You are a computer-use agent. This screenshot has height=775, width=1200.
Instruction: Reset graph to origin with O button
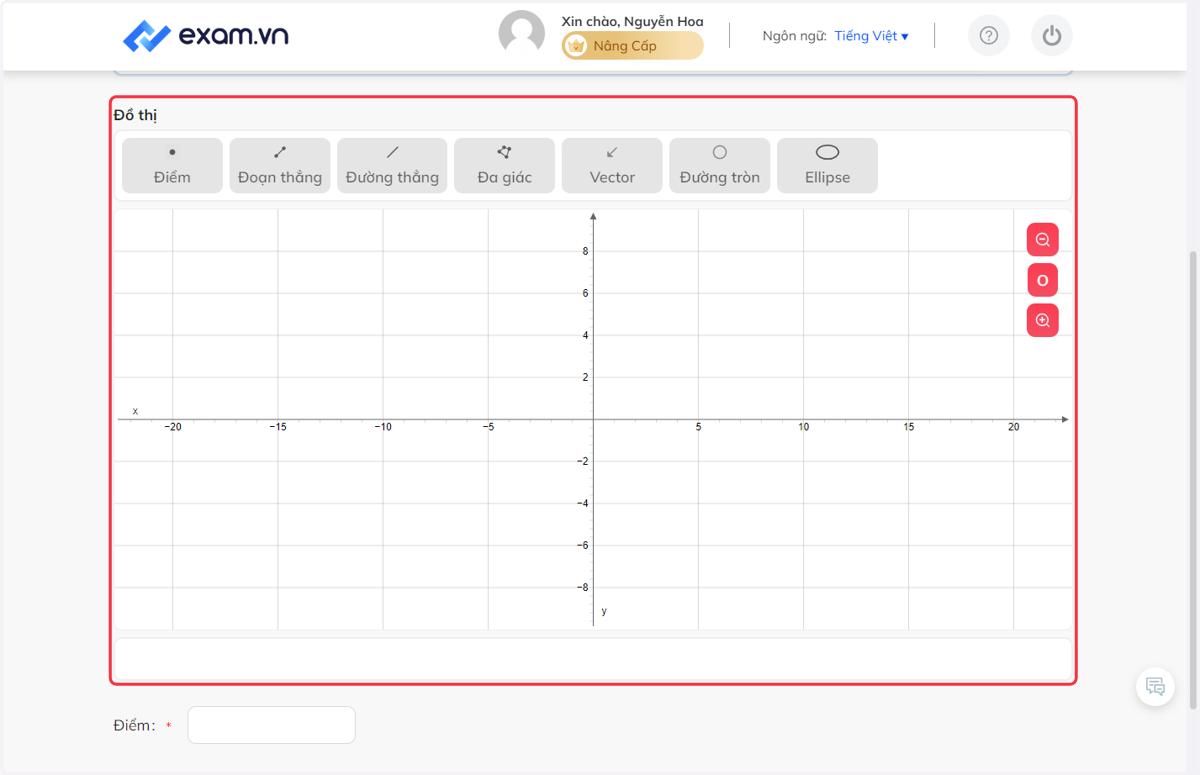click(1043, 280)
